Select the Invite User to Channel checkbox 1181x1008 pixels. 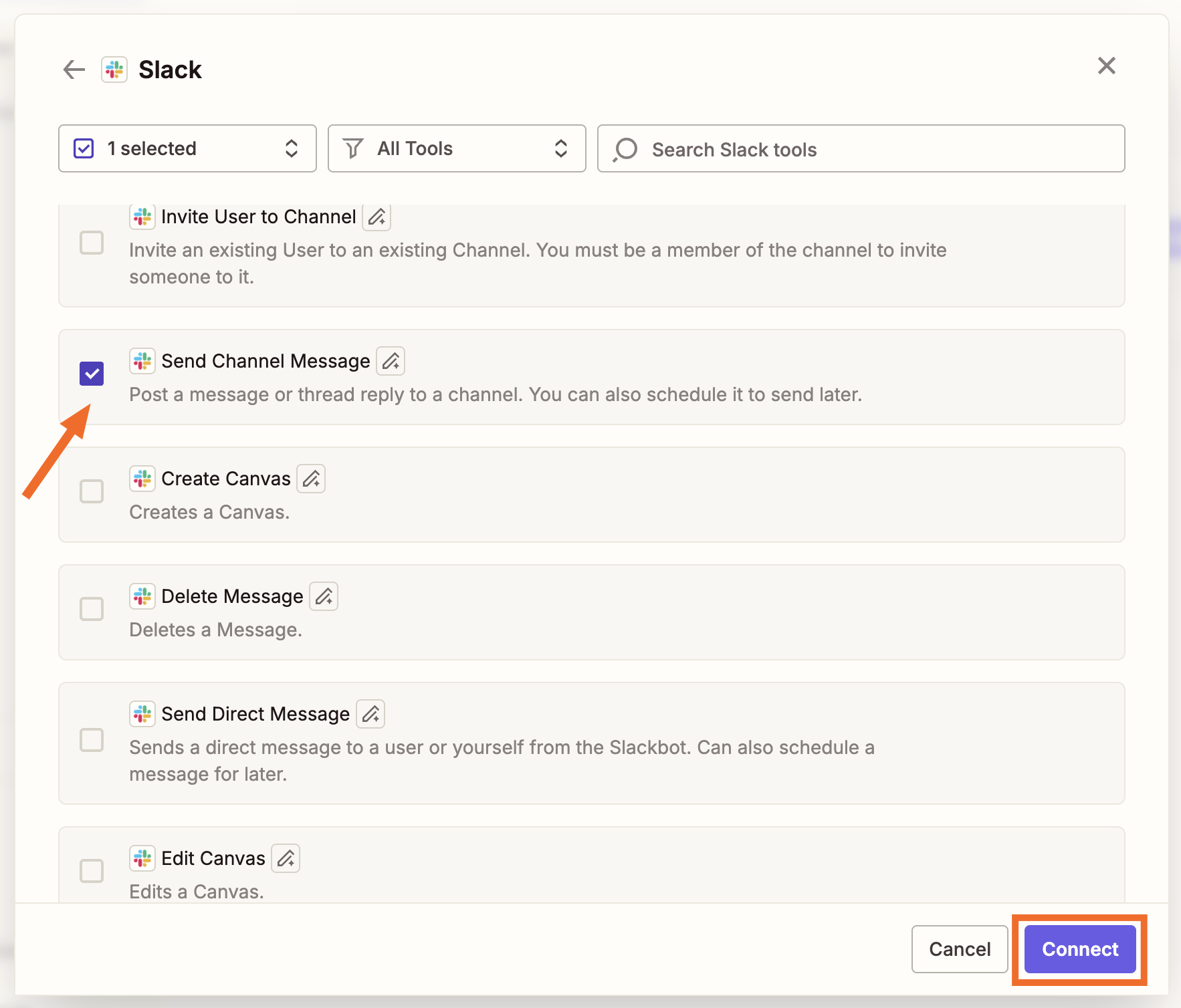point(92,243)
